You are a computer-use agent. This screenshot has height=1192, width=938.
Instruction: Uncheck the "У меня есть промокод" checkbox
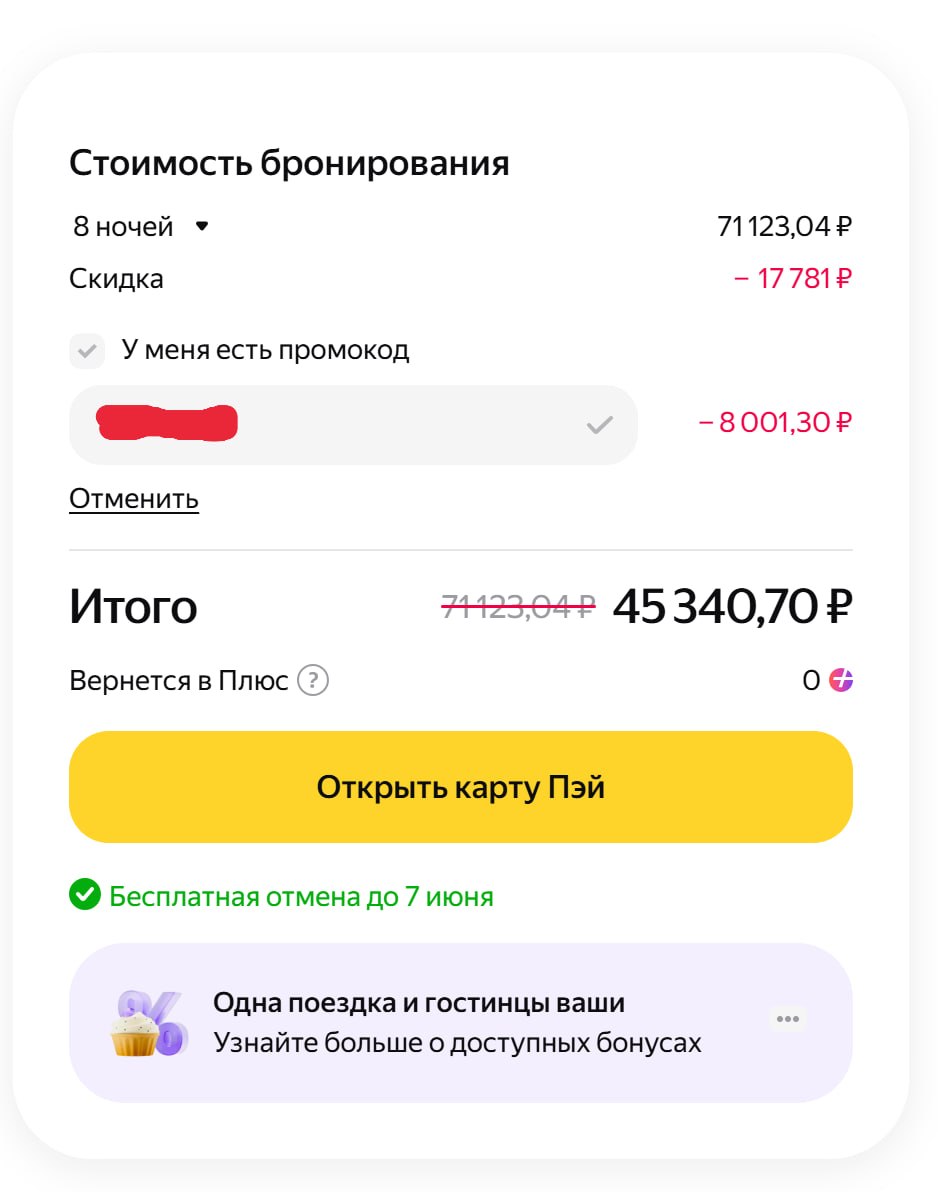(x=87, y=351)
